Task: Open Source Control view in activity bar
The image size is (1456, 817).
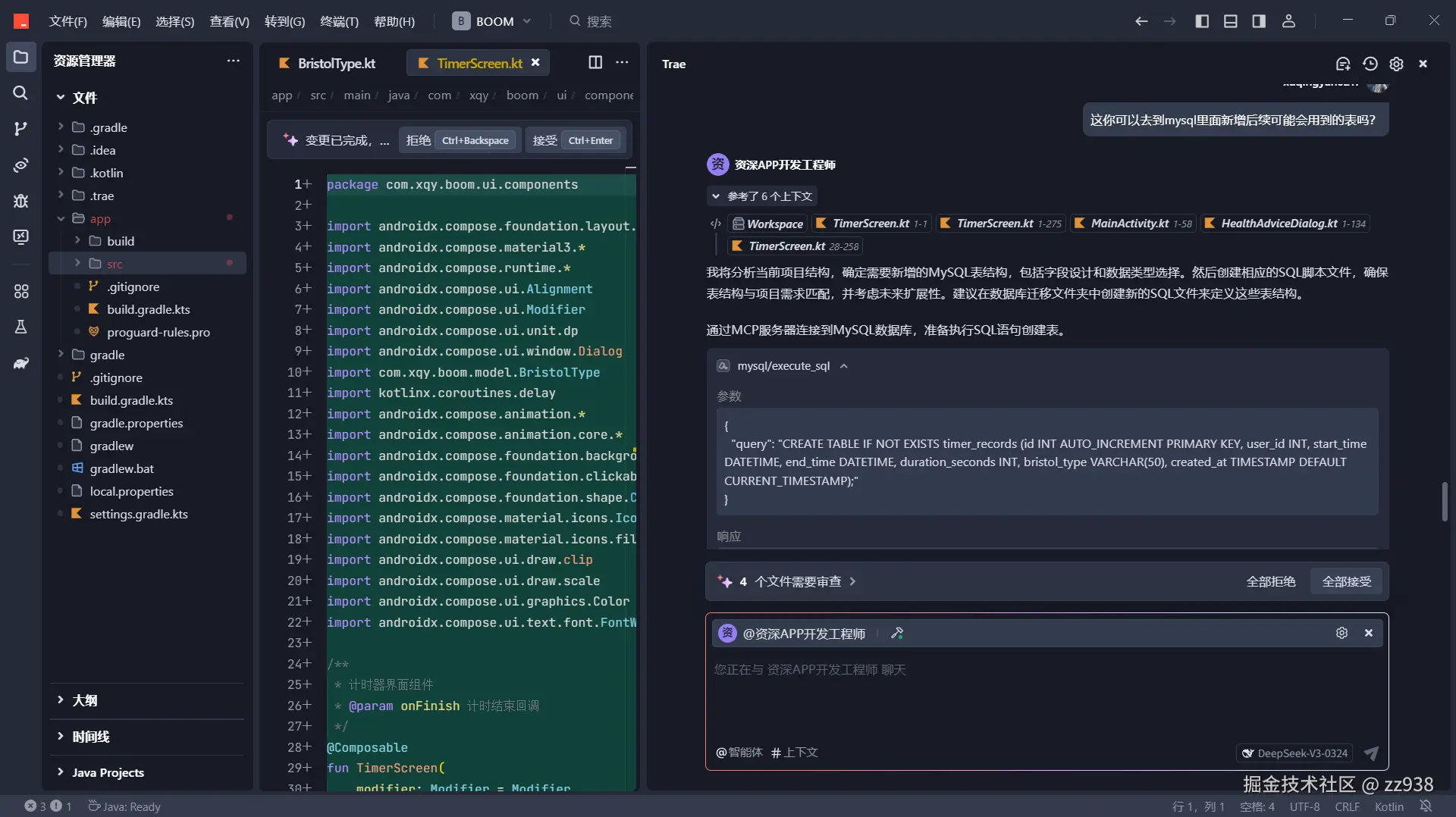Action: click(x=20, y=129)
